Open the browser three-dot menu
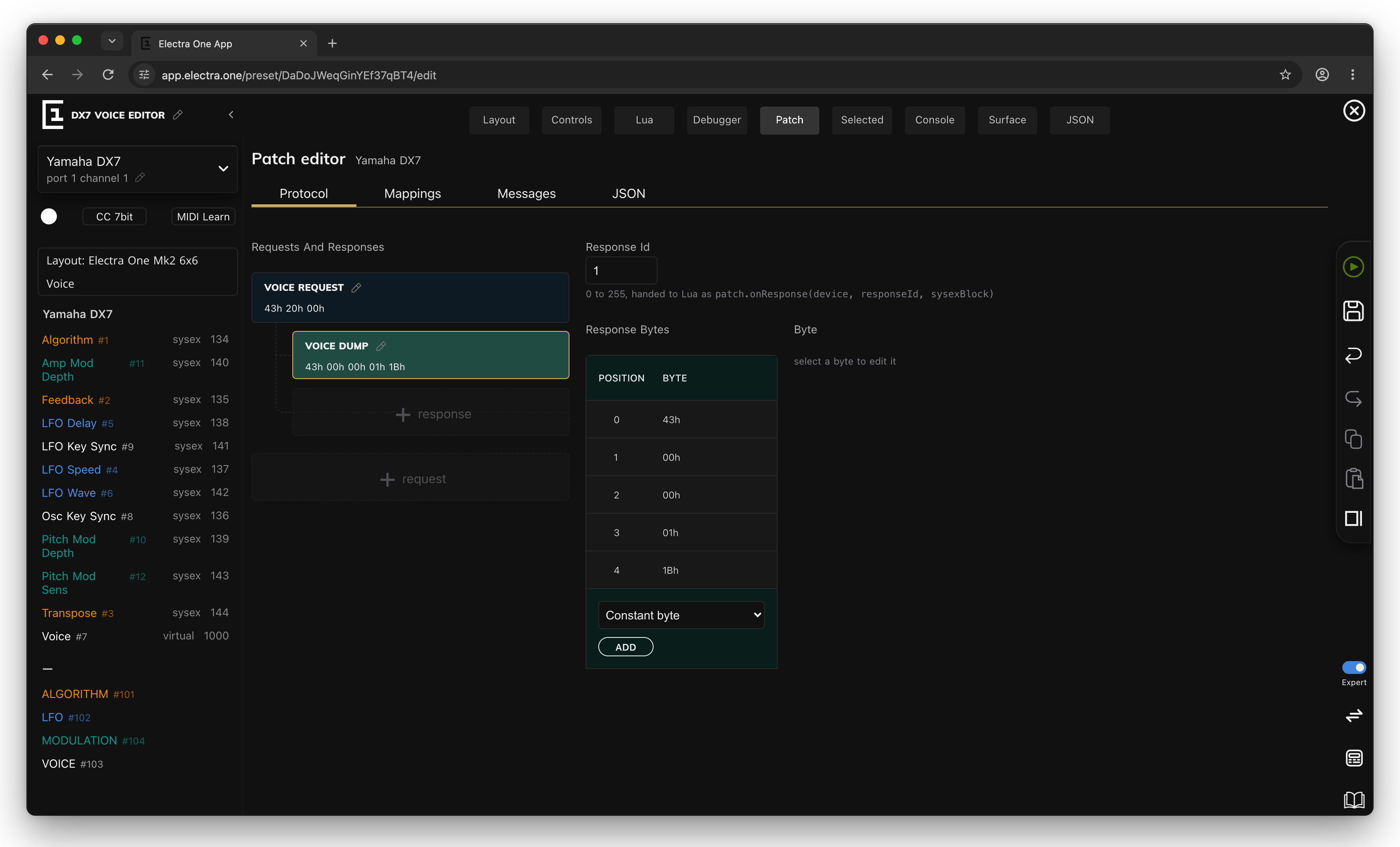 tap(1352, 75)
